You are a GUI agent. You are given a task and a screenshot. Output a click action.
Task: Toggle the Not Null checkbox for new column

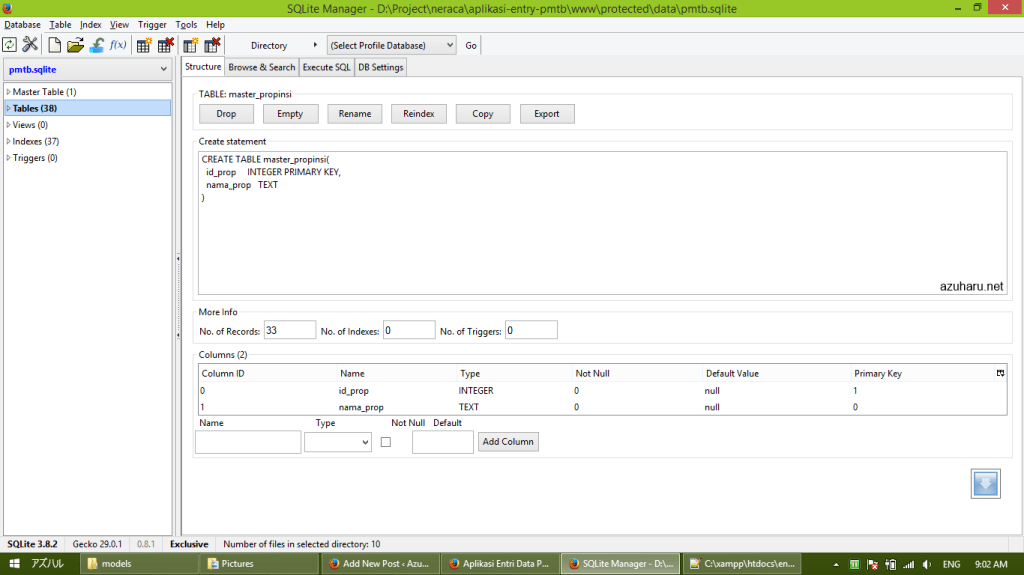click(386, 442)
